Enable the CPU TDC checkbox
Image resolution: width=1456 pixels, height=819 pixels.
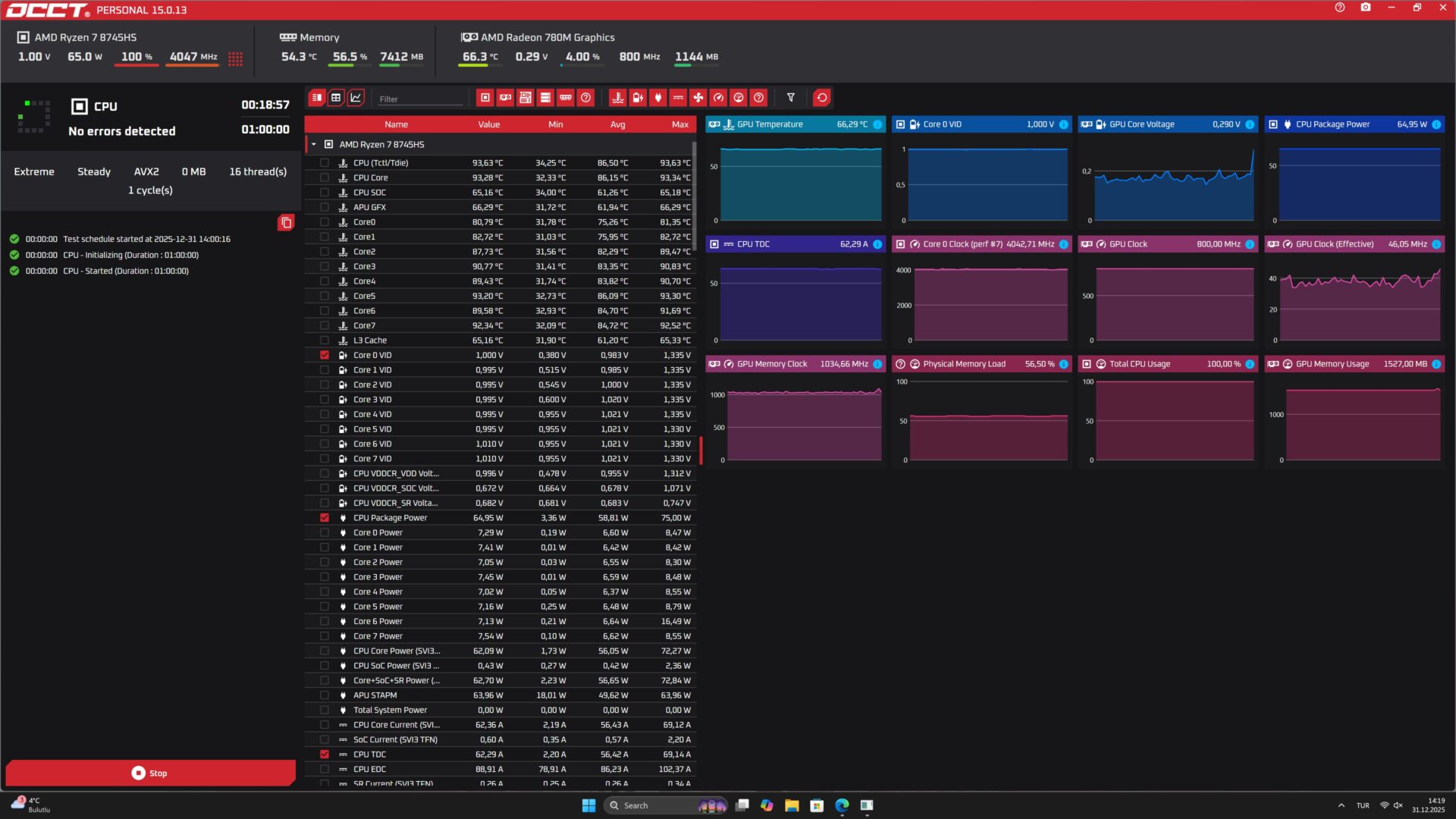pyautogui.click(x=325, y=755)
